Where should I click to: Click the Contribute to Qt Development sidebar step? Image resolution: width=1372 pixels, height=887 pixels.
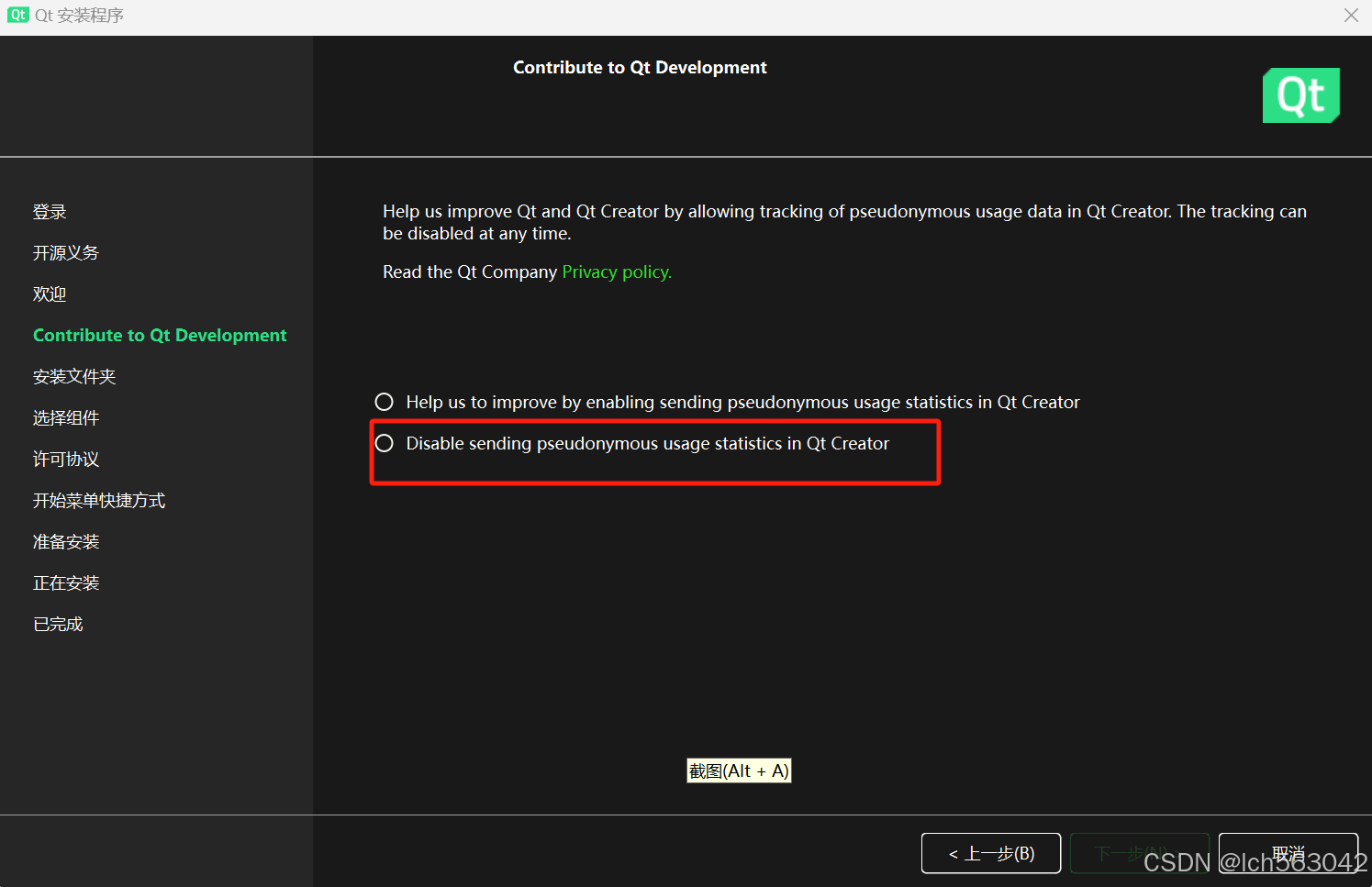160,336
